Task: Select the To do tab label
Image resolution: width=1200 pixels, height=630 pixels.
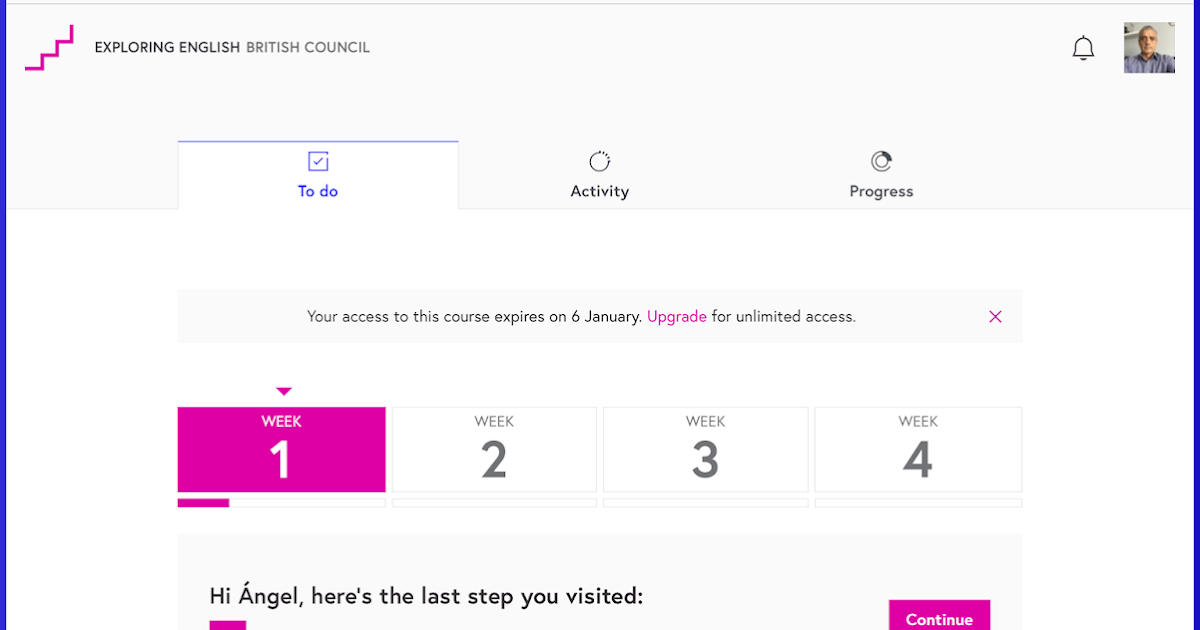Action: coord(318,191)
